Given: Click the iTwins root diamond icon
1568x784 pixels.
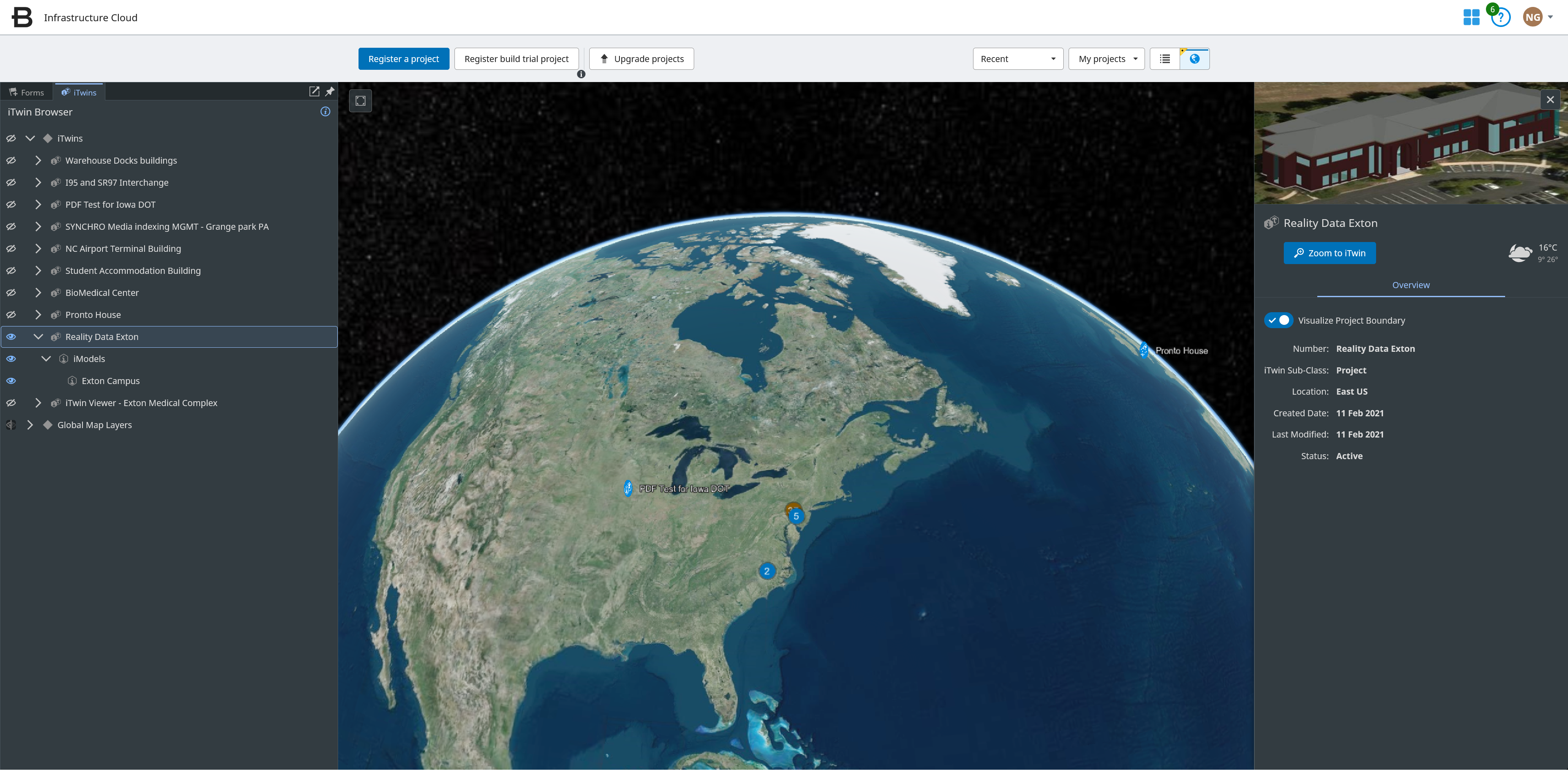Looking at the screenshot, I should (47, 138).
